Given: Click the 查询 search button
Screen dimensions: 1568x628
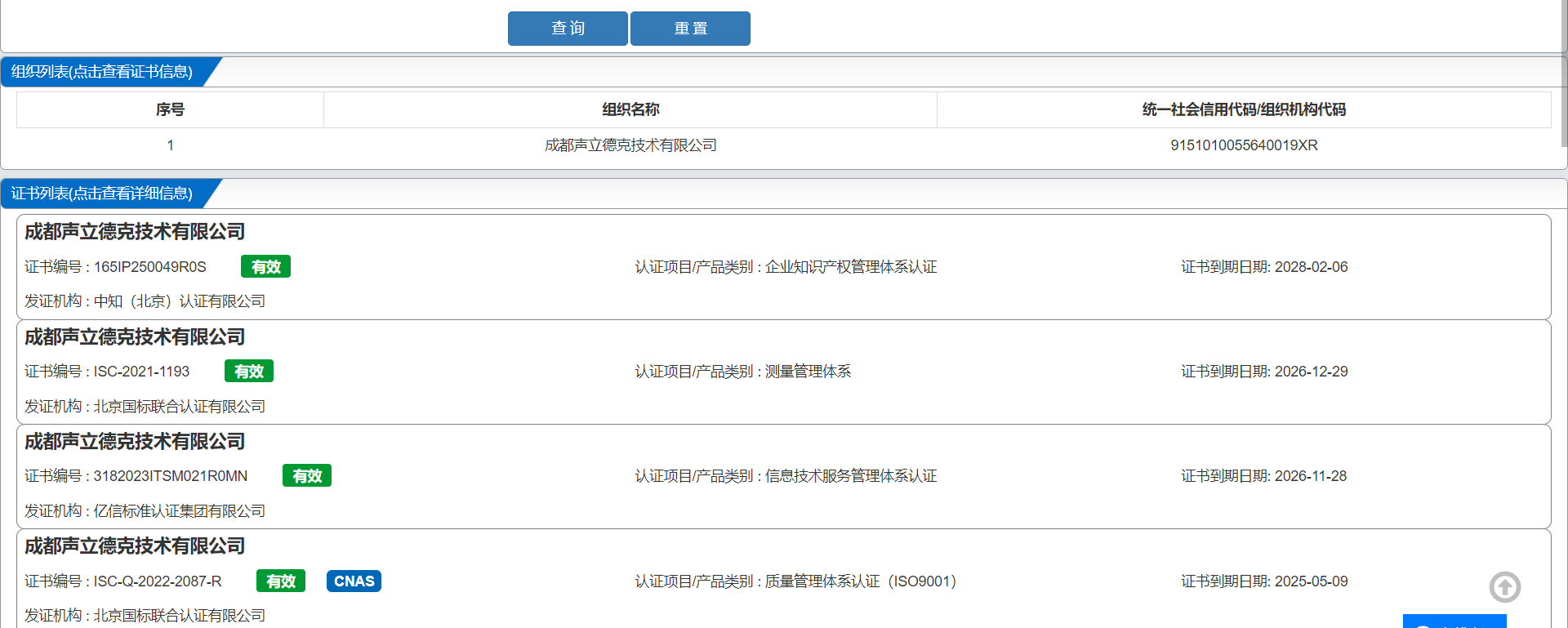Looking at the screenshot, I should [568, 29].
